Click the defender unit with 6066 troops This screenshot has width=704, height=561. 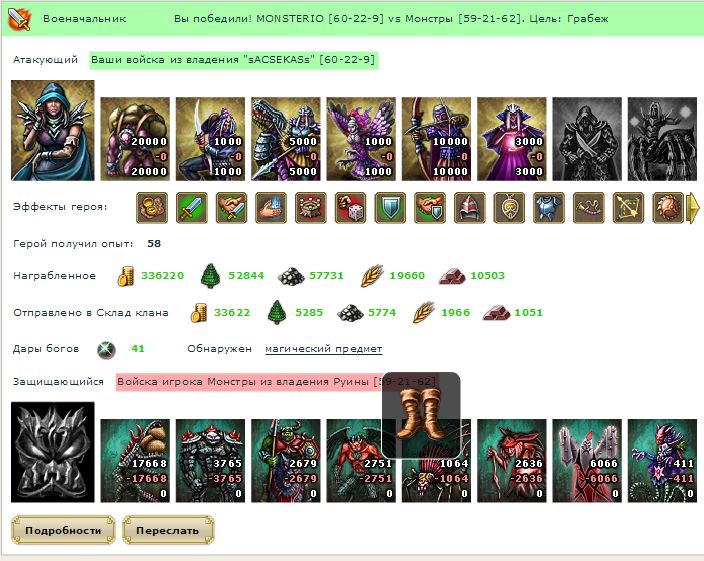(x=587, y=460)
